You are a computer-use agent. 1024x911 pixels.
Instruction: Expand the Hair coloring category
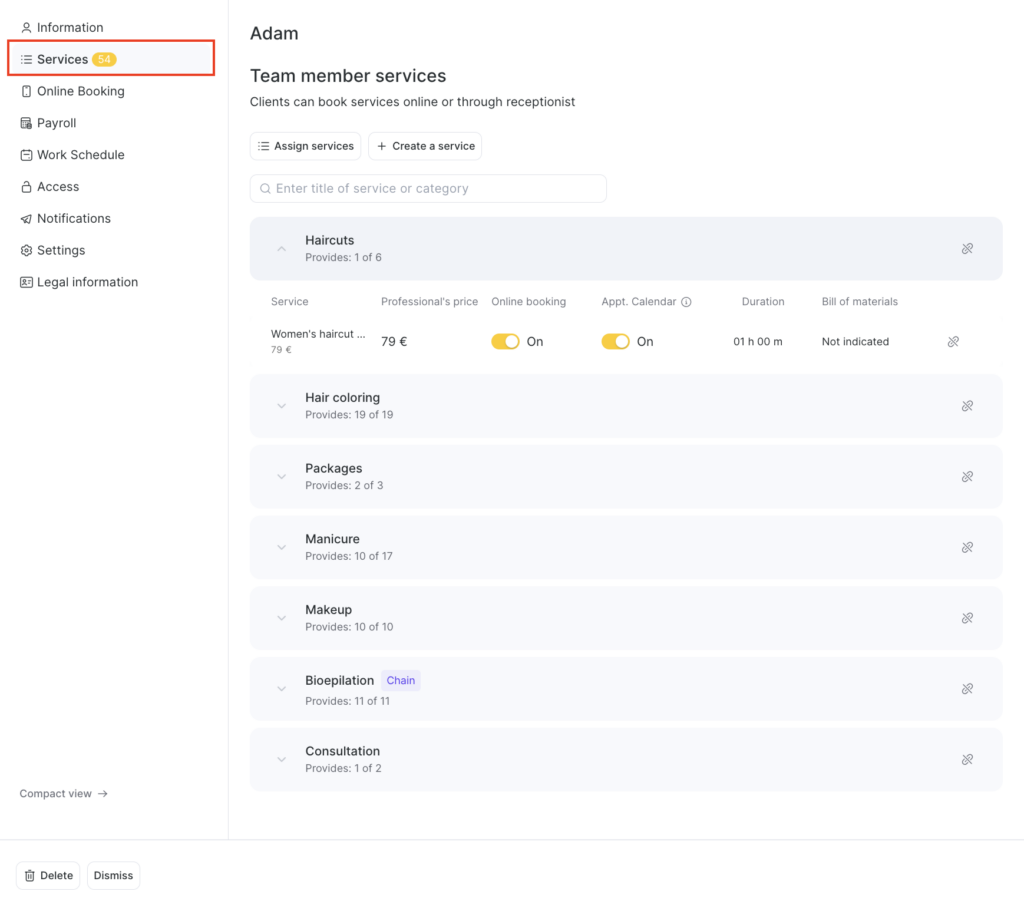[x=282, y=406]
